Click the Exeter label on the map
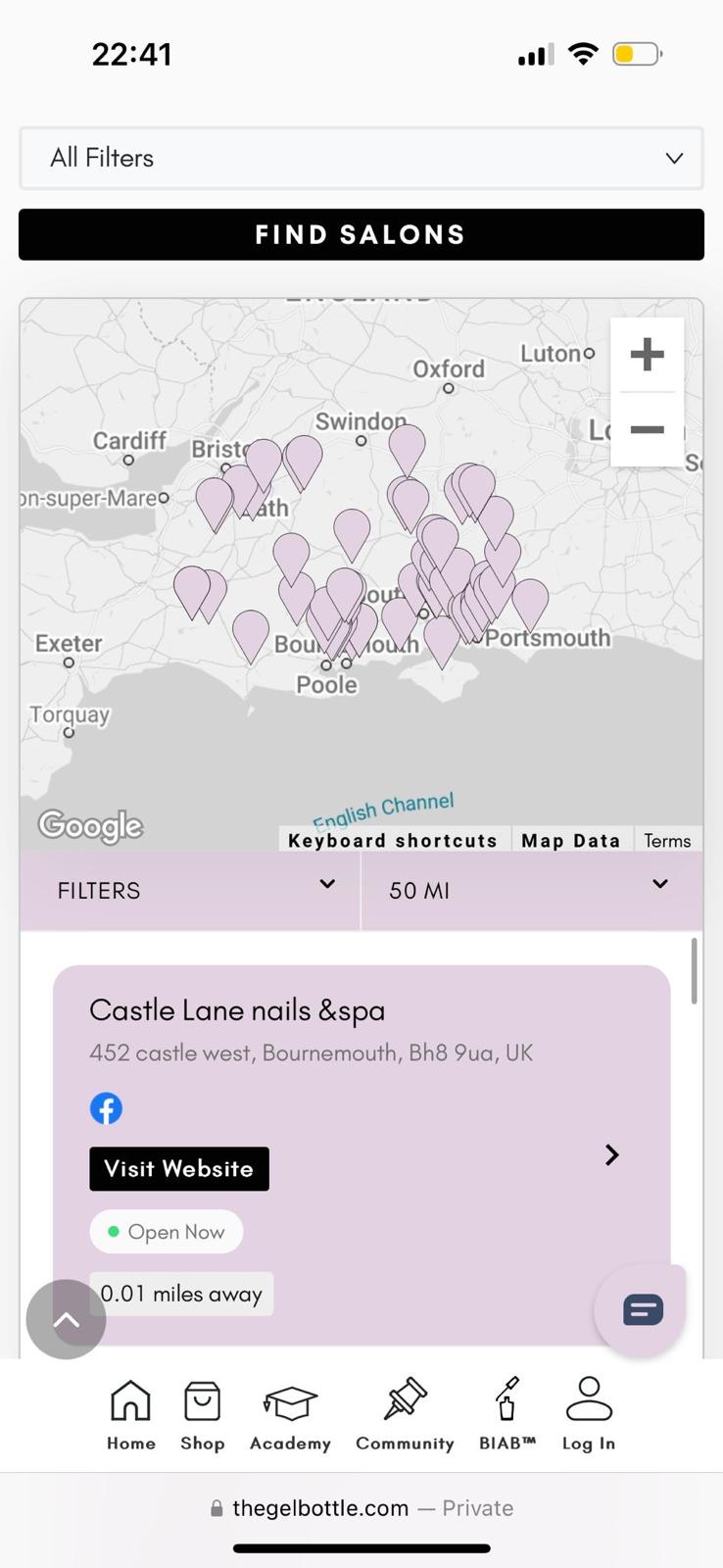 69,644
